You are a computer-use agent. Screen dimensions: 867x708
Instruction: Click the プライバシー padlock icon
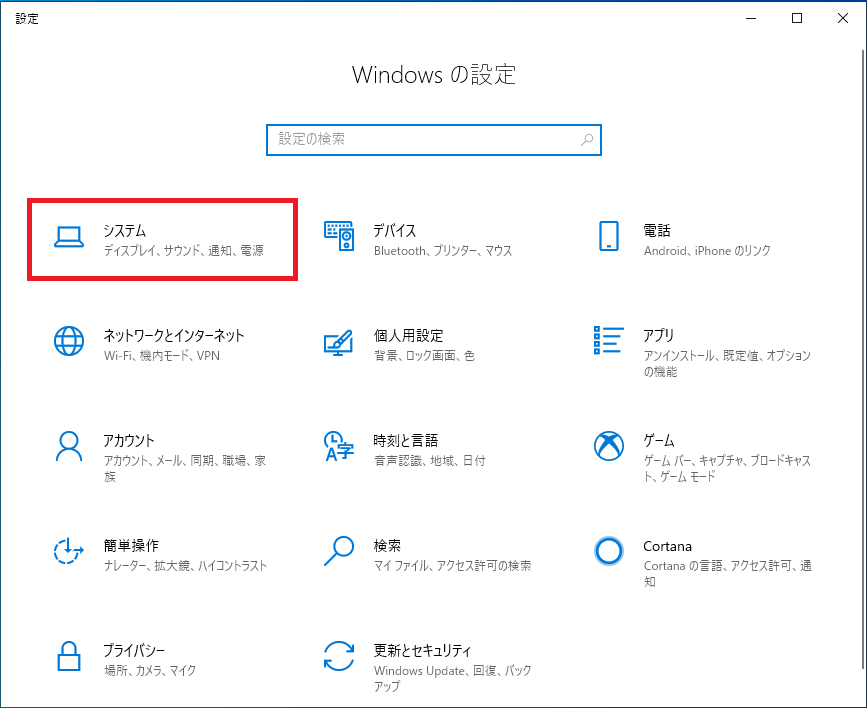(x=69, y=656)
